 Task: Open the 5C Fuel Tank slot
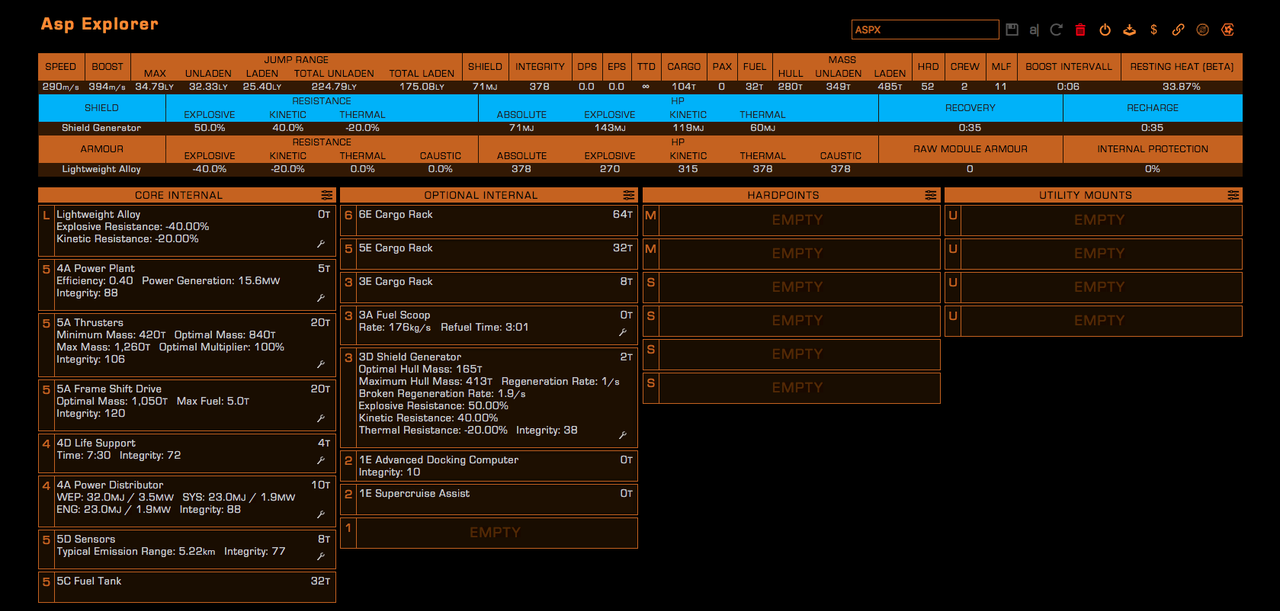[x=187, y=587]
